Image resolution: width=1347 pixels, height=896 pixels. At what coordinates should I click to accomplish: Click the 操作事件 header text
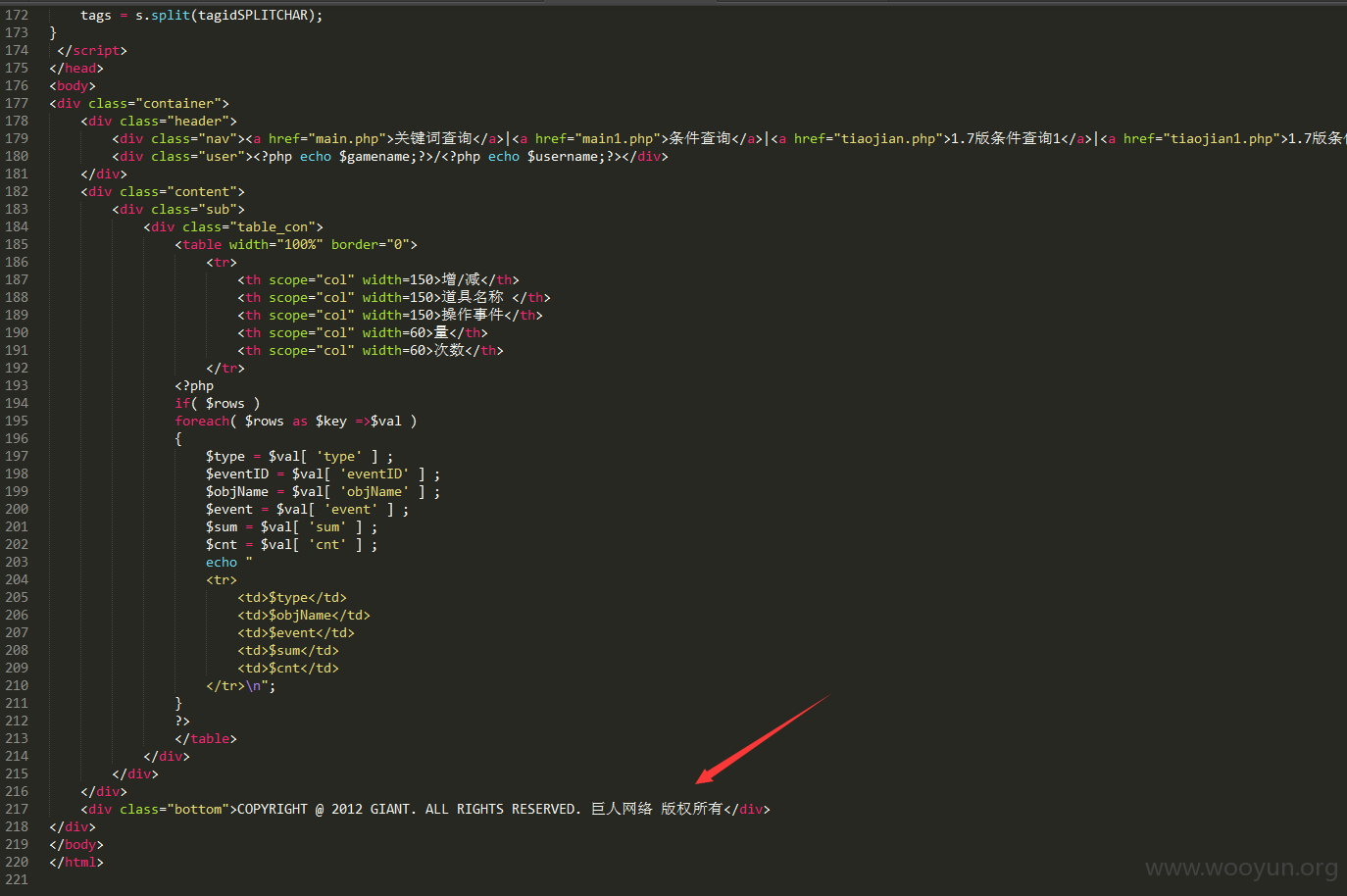(473, 315)
